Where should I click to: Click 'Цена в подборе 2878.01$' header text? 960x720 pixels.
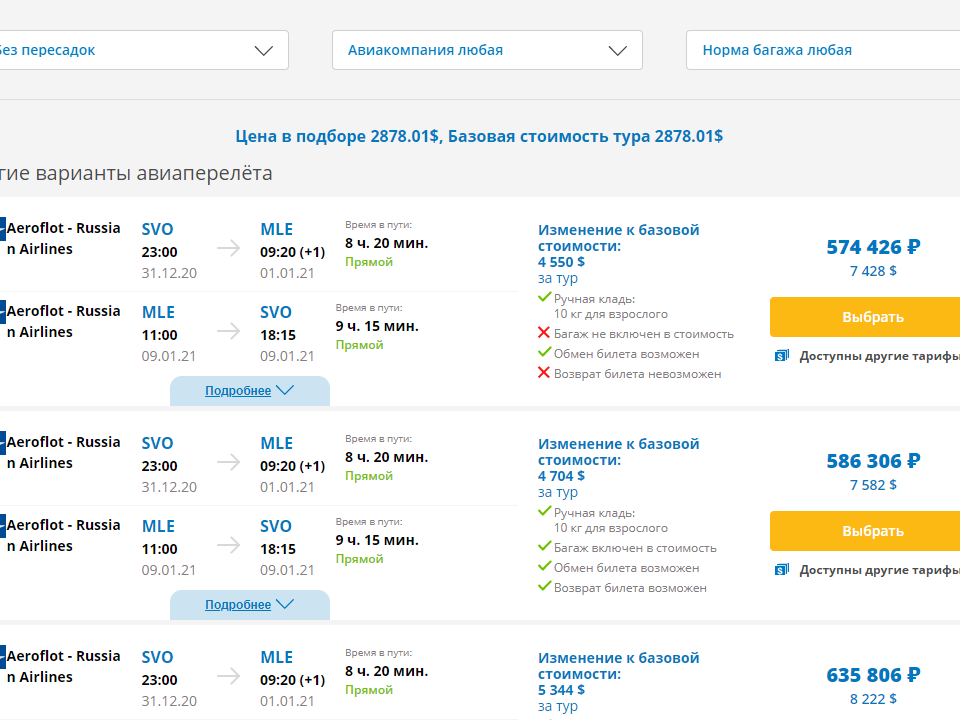point(337,136)
